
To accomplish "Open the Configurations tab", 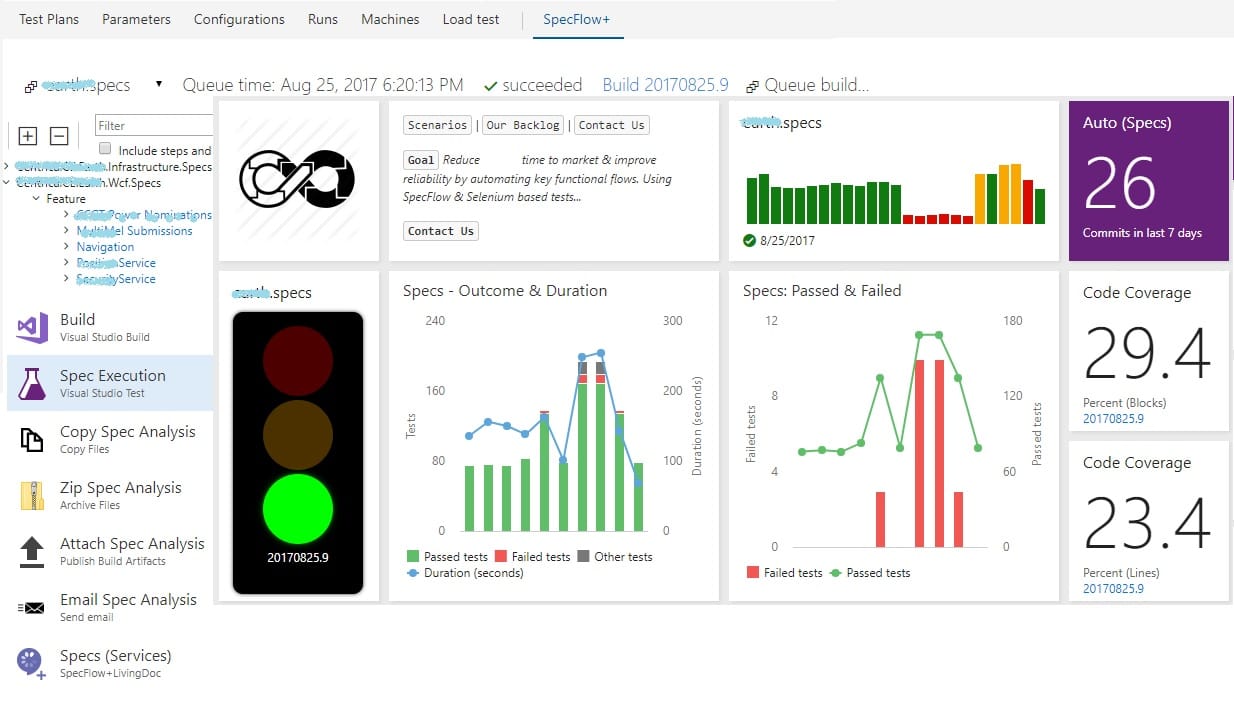I will pos(239,19).
